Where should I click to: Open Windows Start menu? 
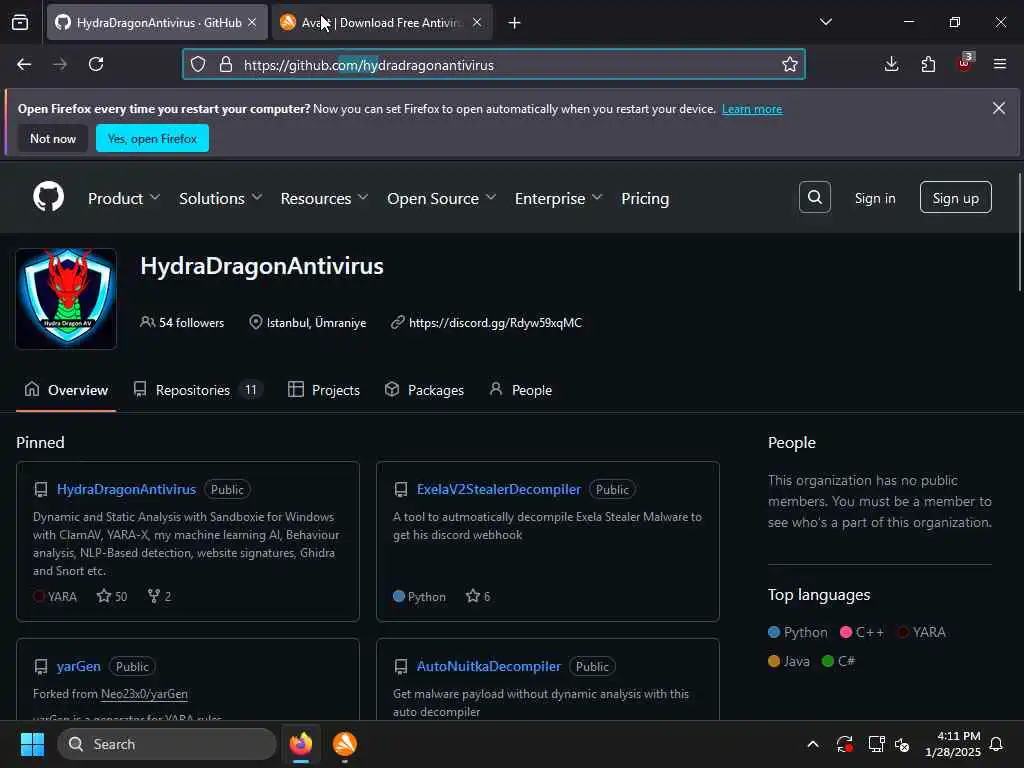pos(32,744)
